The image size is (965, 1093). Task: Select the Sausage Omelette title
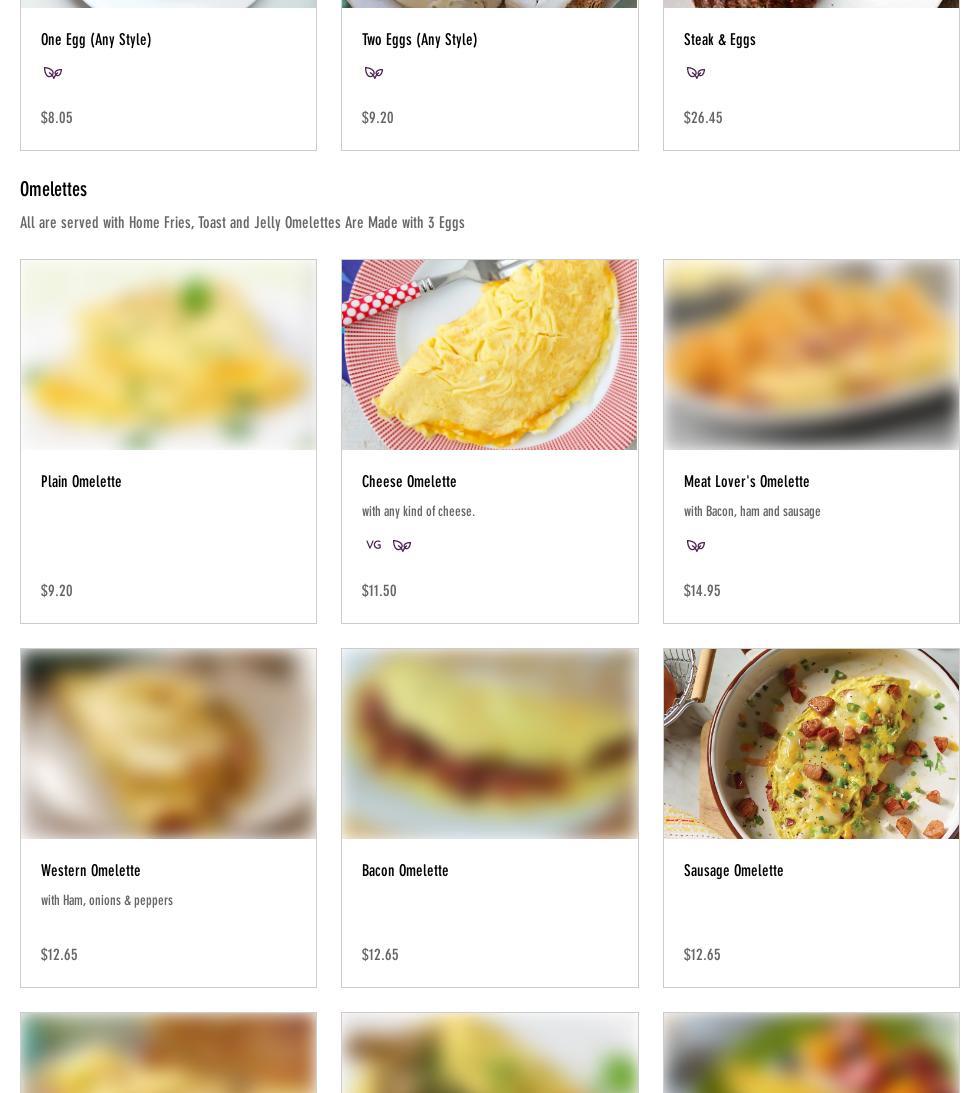pos(734,871)
